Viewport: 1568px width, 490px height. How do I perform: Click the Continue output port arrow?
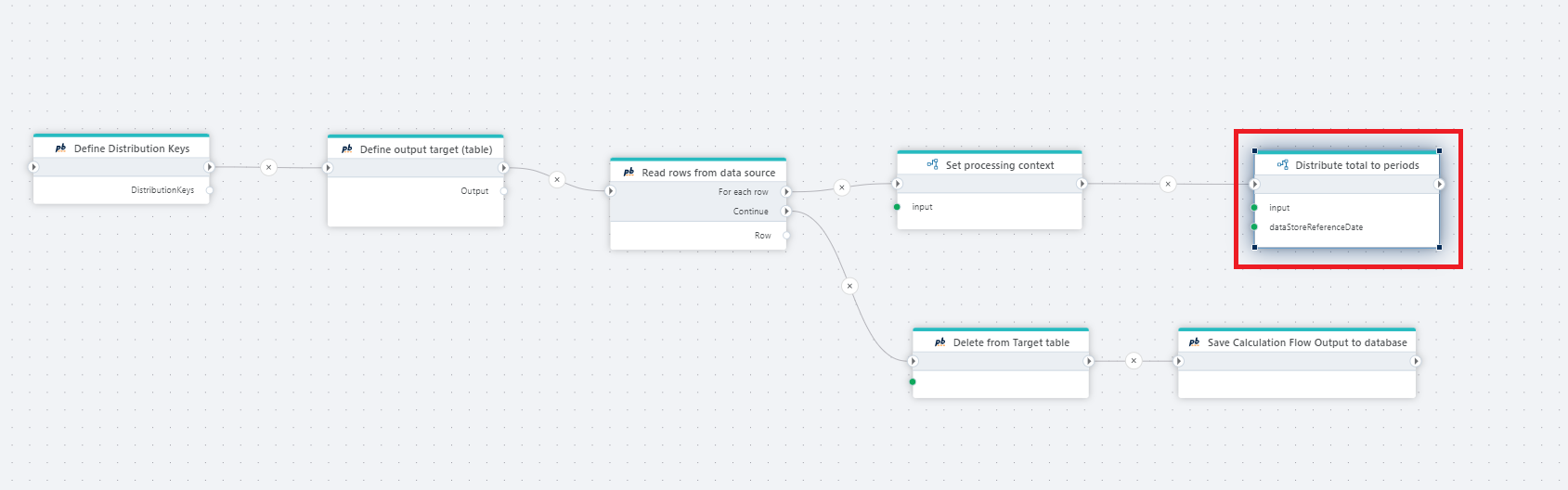pos(786,212)
